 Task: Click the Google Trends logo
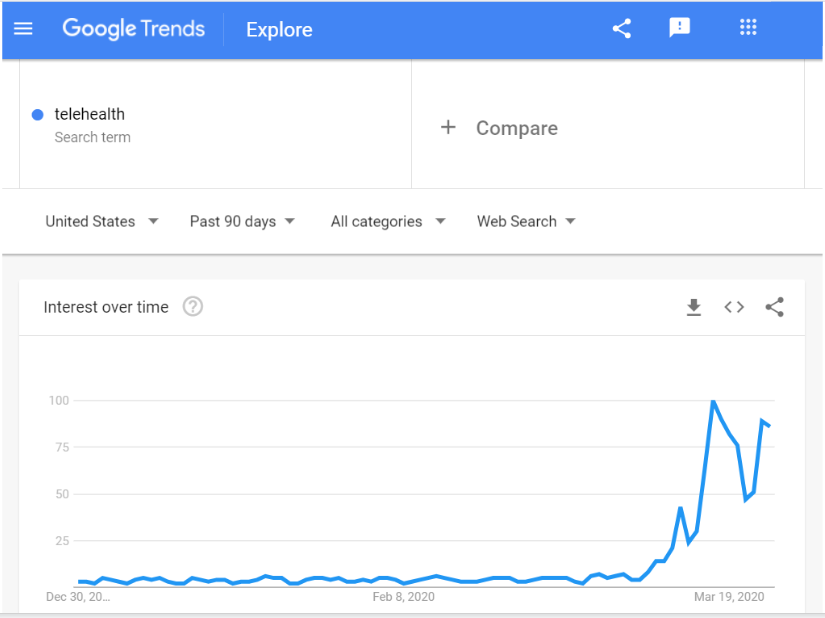134,28
